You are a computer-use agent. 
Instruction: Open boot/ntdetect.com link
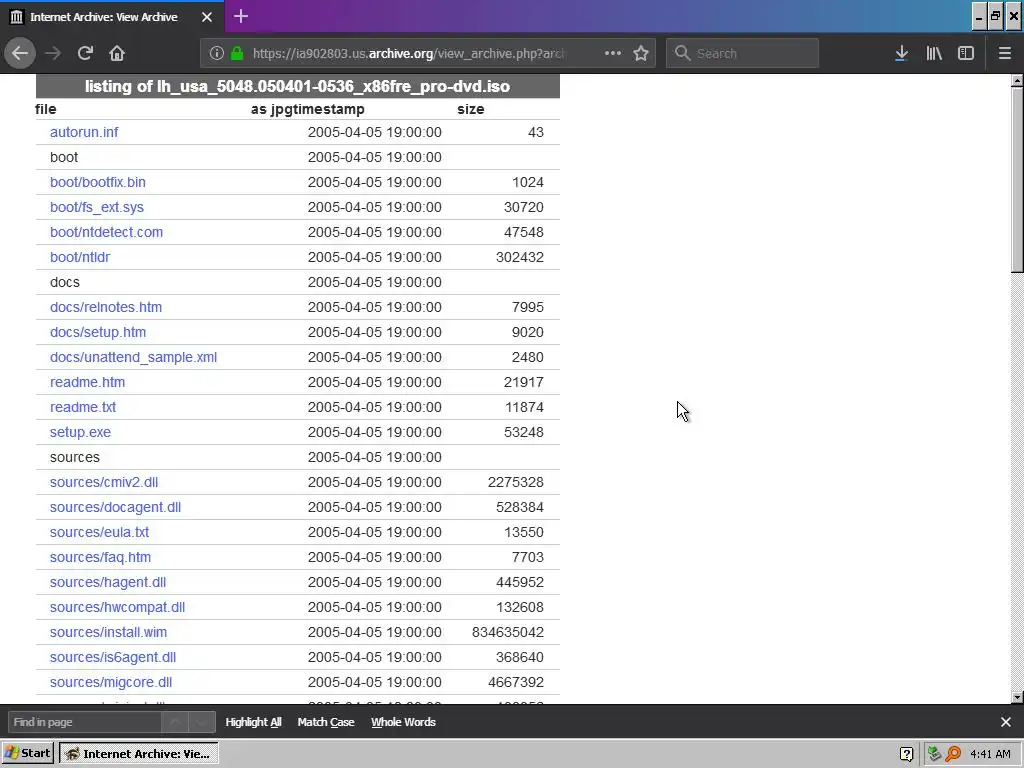point(106,232)
